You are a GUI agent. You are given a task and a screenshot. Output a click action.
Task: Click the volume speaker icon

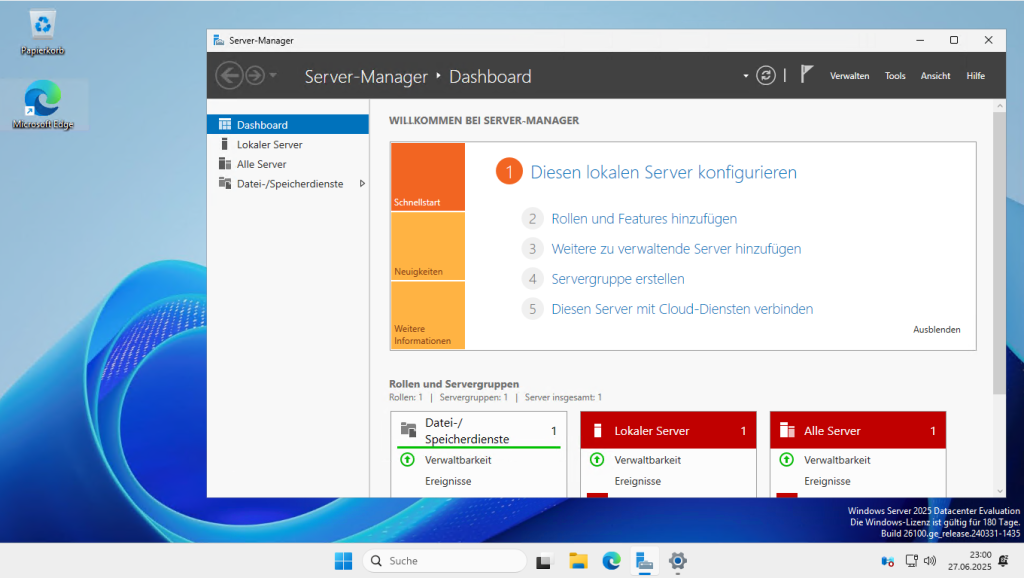930,561
